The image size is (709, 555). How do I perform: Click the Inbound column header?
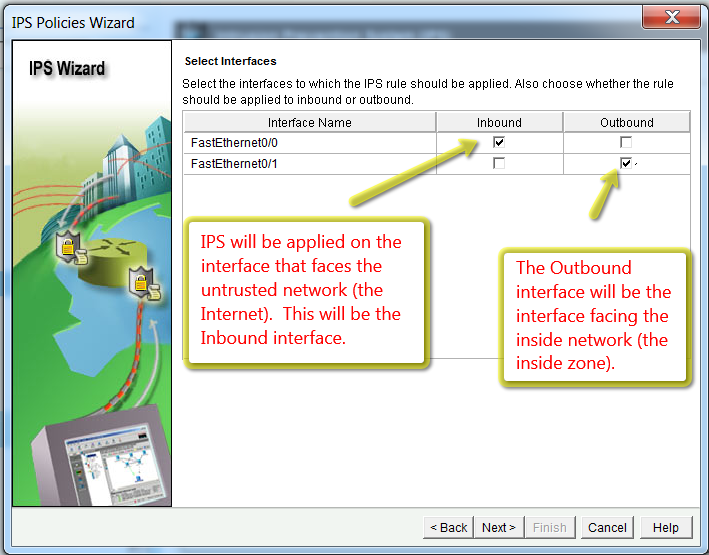[x=499, y=122]
